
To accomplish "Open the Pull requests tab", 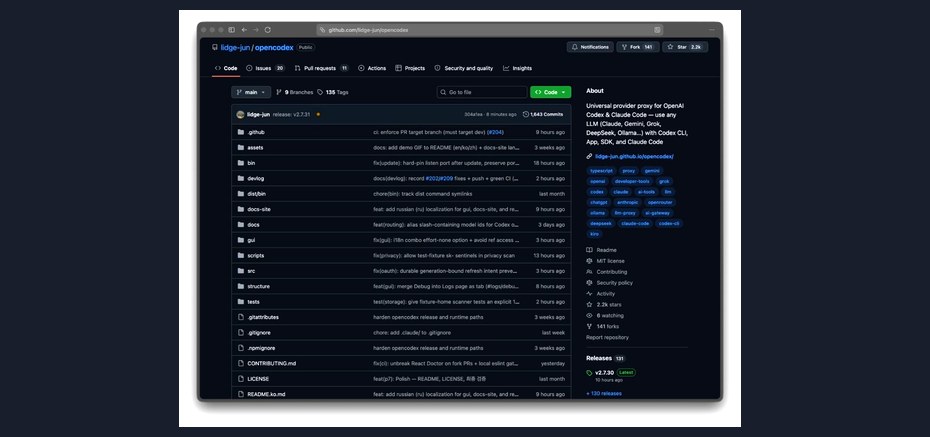I will coord(321,68).
